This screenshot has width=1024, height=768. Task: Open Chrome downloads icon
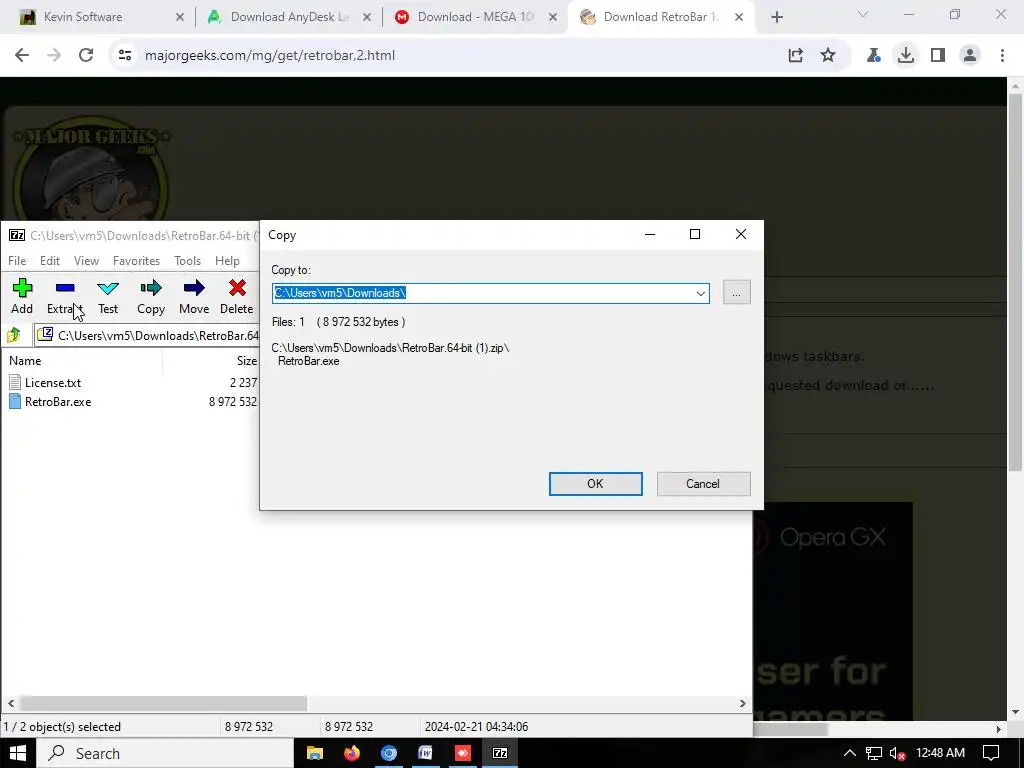(906, 56)
